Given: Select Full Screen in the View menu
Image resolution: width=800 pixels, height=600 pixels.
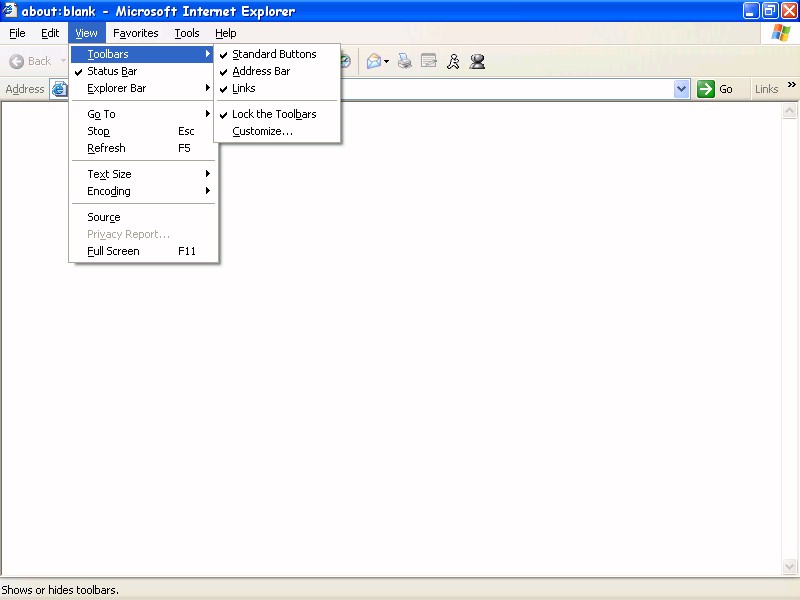Looking at the screenshot, I should click(x=144, y=252).
